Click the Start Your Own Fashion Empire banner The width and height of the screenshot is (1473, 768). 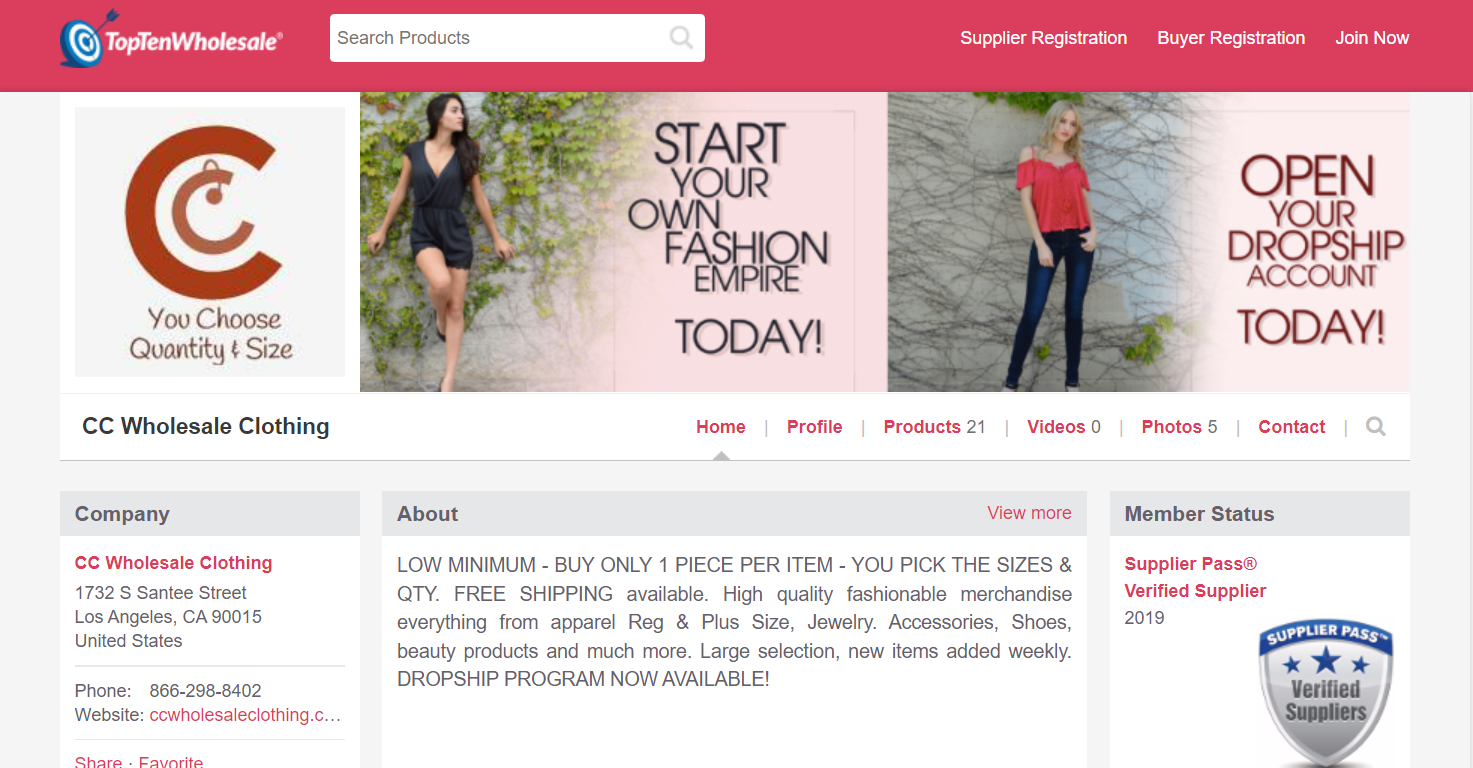[x=623, y=242]
